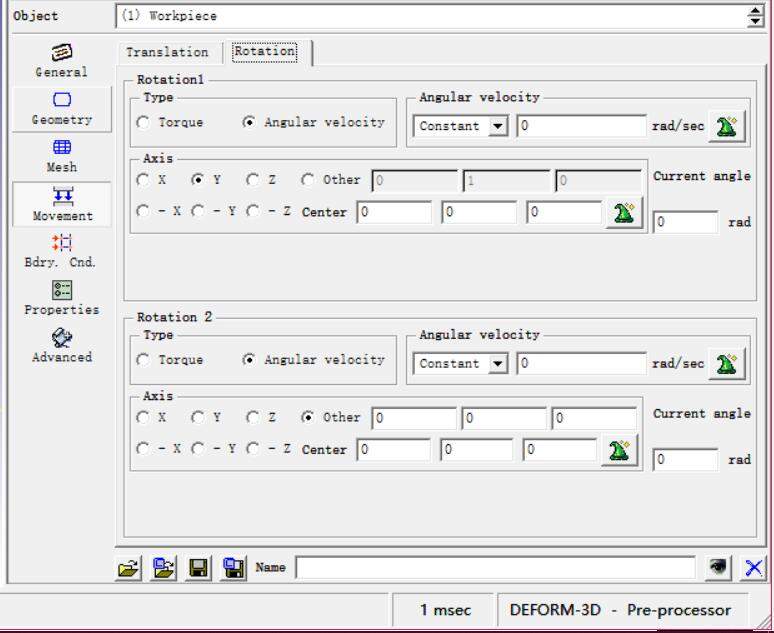Click Rotation1 angular velocity function wizard icon
The image size is (774, 633).
(x=727, y=126)
